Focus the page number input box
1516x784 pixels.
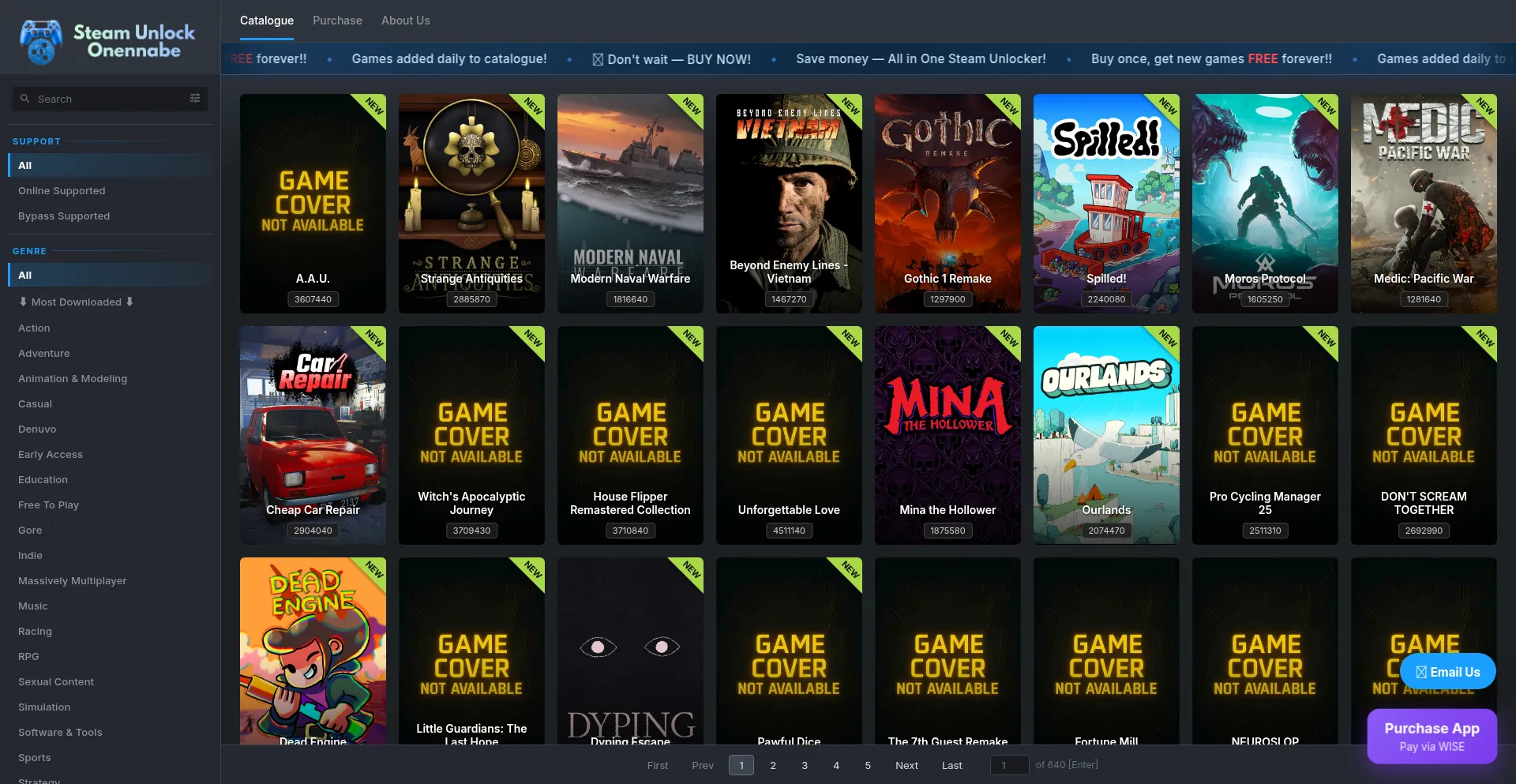tap(1010, 765)
